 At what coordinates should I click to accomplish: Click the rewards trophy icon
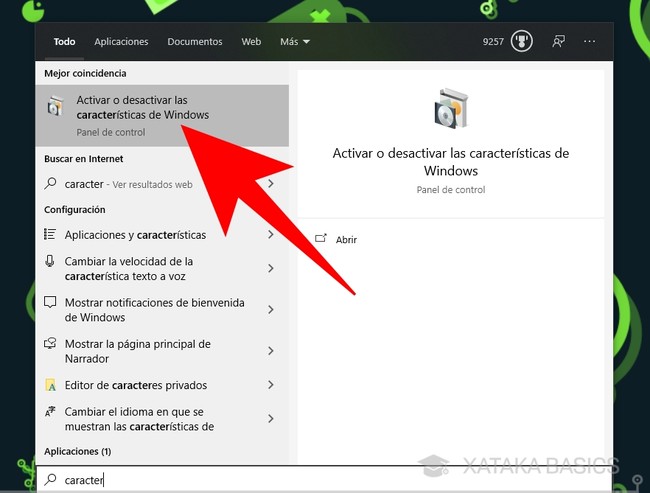point(521,42)
